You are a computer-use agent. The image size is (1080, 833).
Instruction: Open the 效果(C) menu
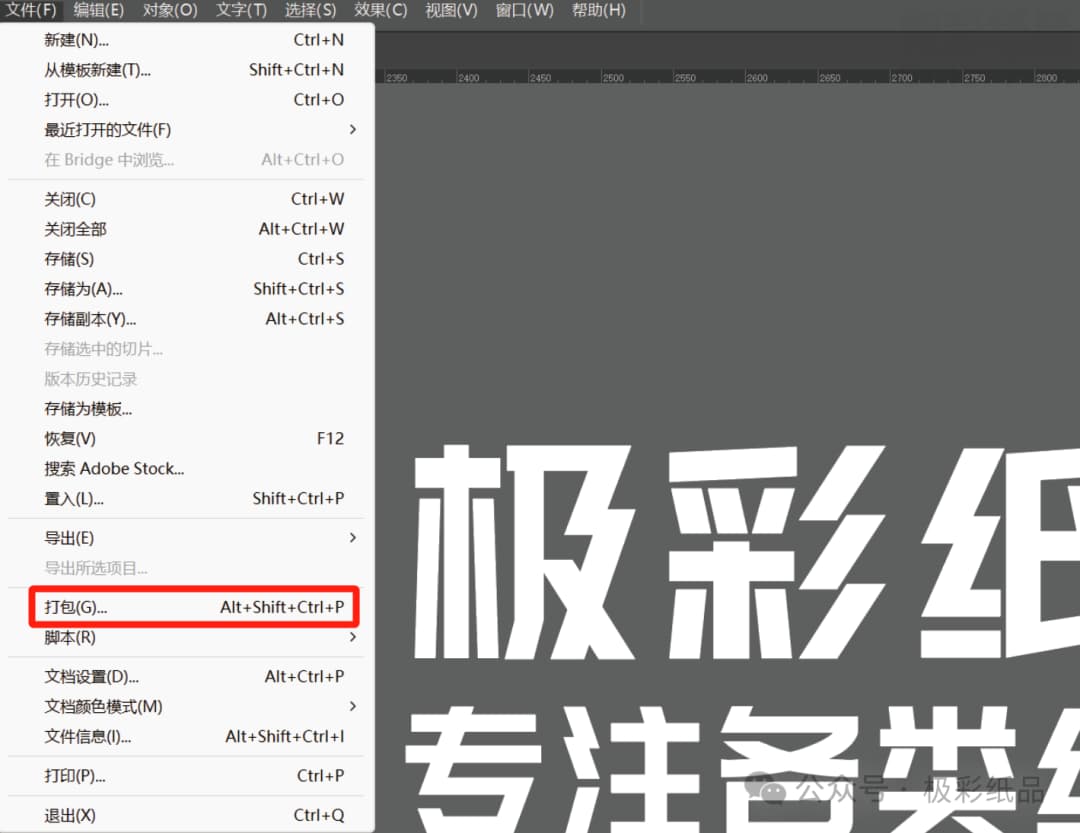point(380,10)
